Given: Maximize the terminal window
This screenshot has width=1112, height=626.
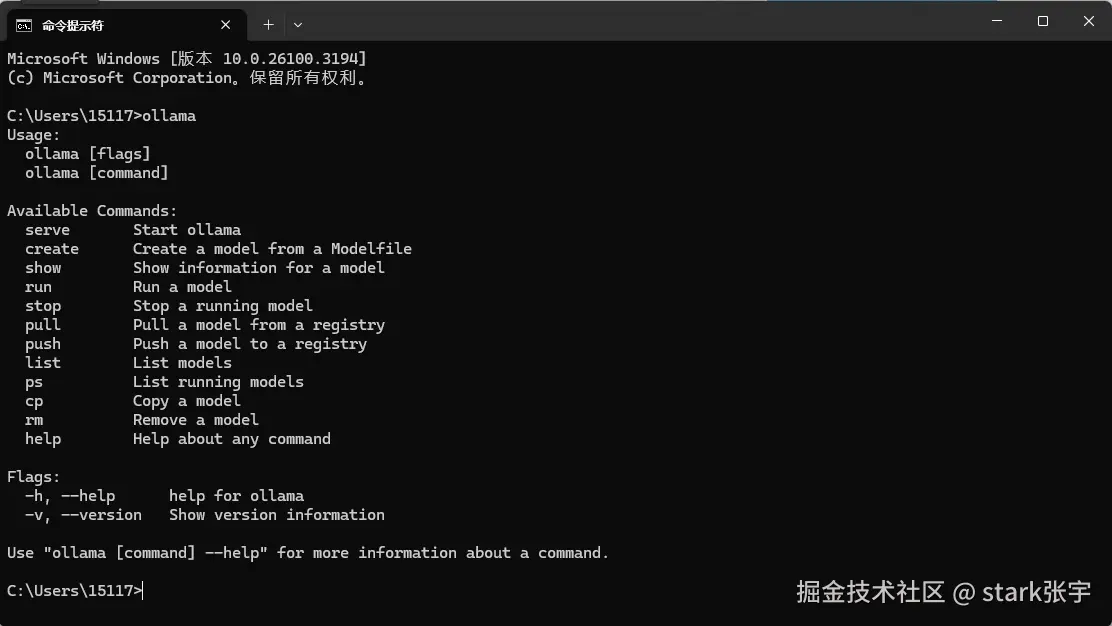Looking at the screenshot, I should point(1042,21).
